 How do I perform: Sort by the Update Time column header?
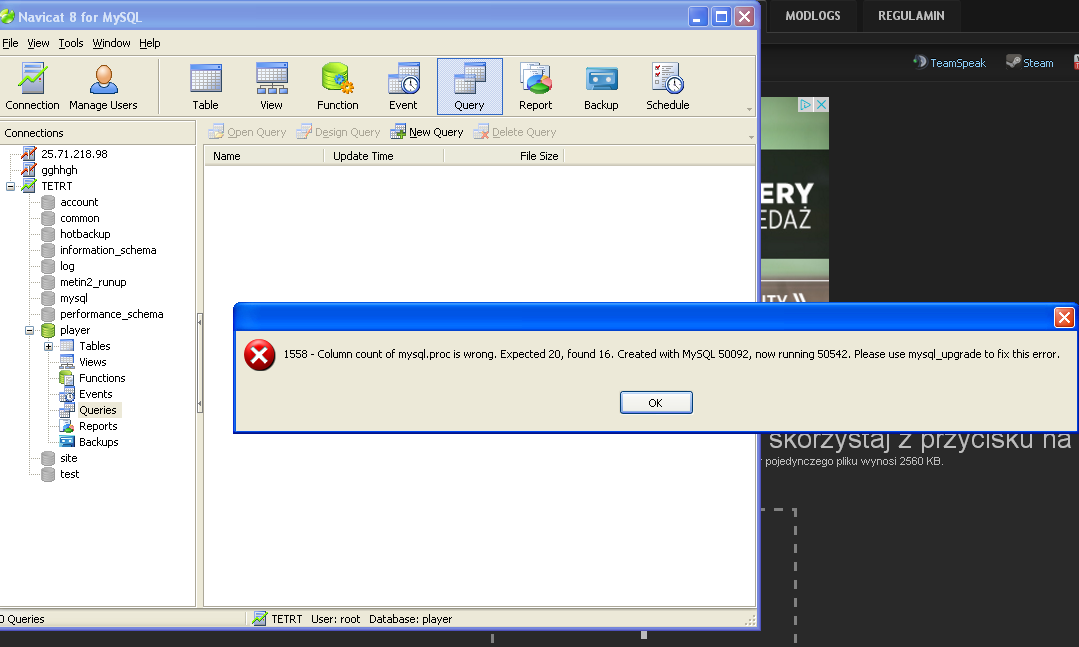point(384,156)
